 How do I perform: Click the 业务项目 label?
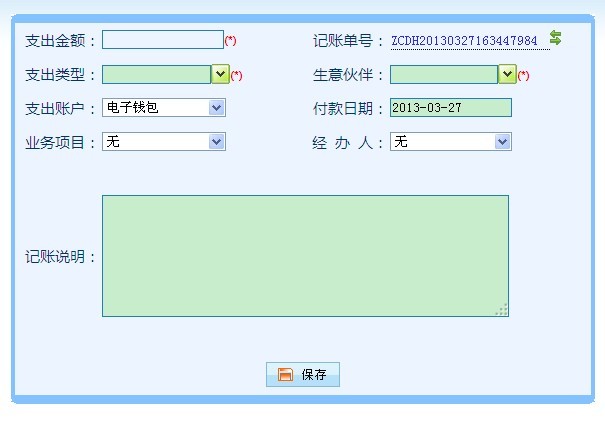(60, 143)
